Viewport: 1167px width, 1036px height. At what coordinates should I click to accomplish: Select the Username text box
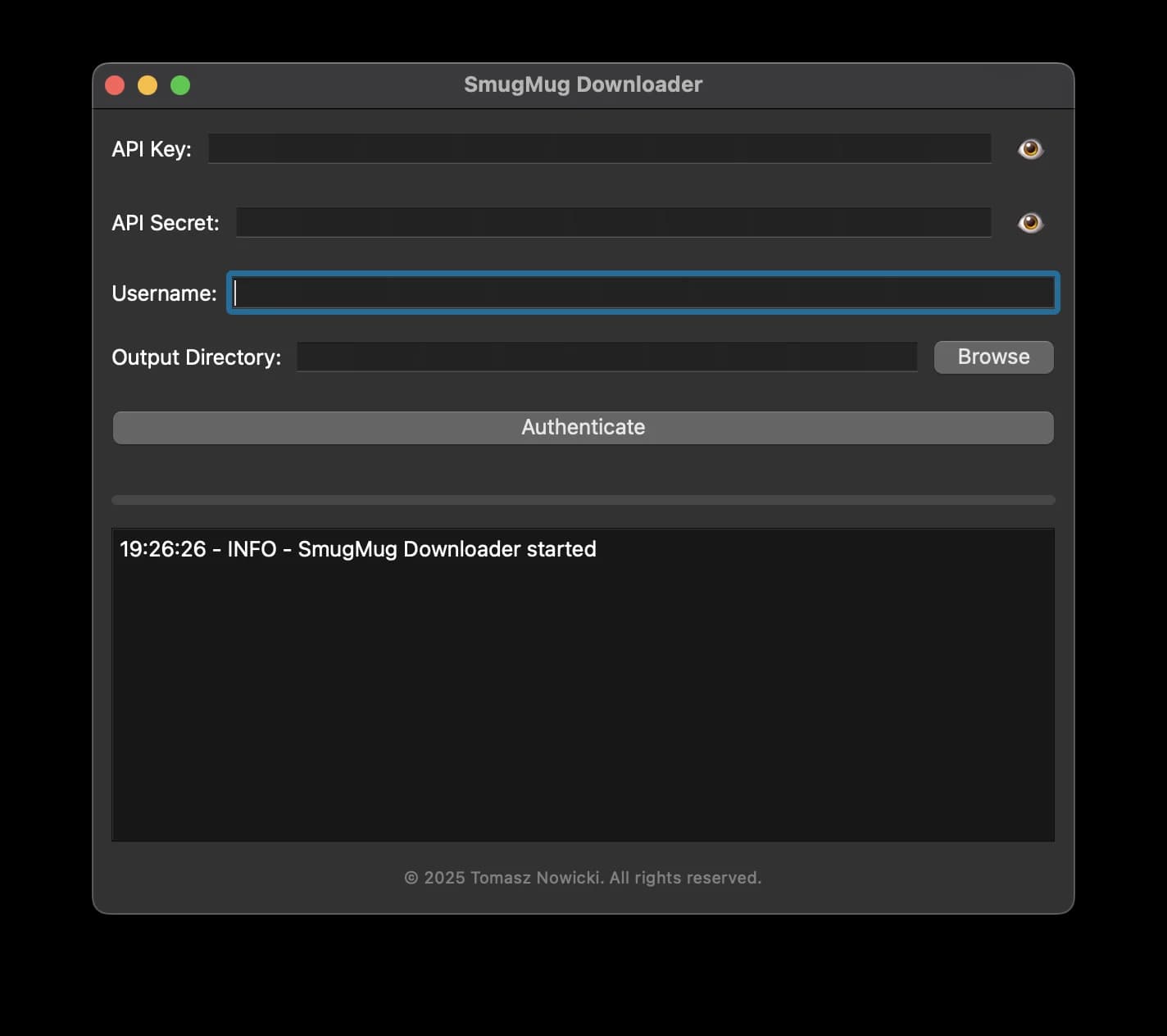click(643, 293)
